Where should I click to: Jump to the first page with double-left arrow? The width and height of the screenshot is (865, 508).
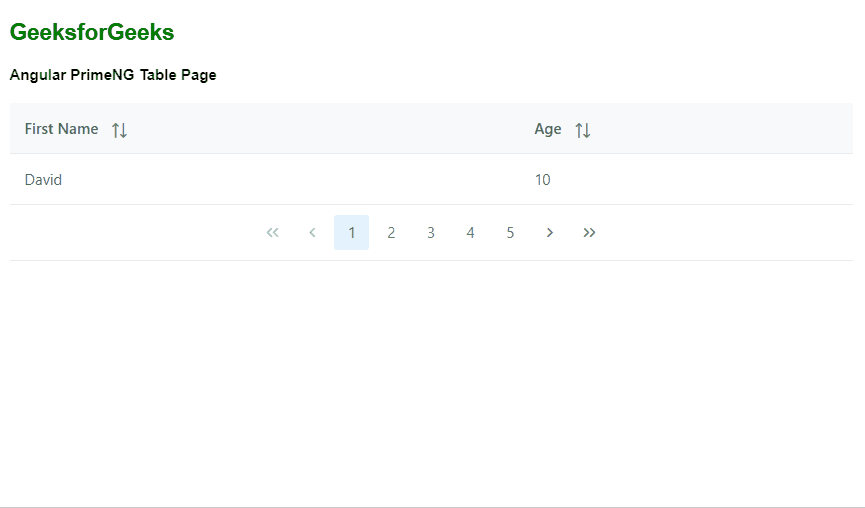pos(272,233)
